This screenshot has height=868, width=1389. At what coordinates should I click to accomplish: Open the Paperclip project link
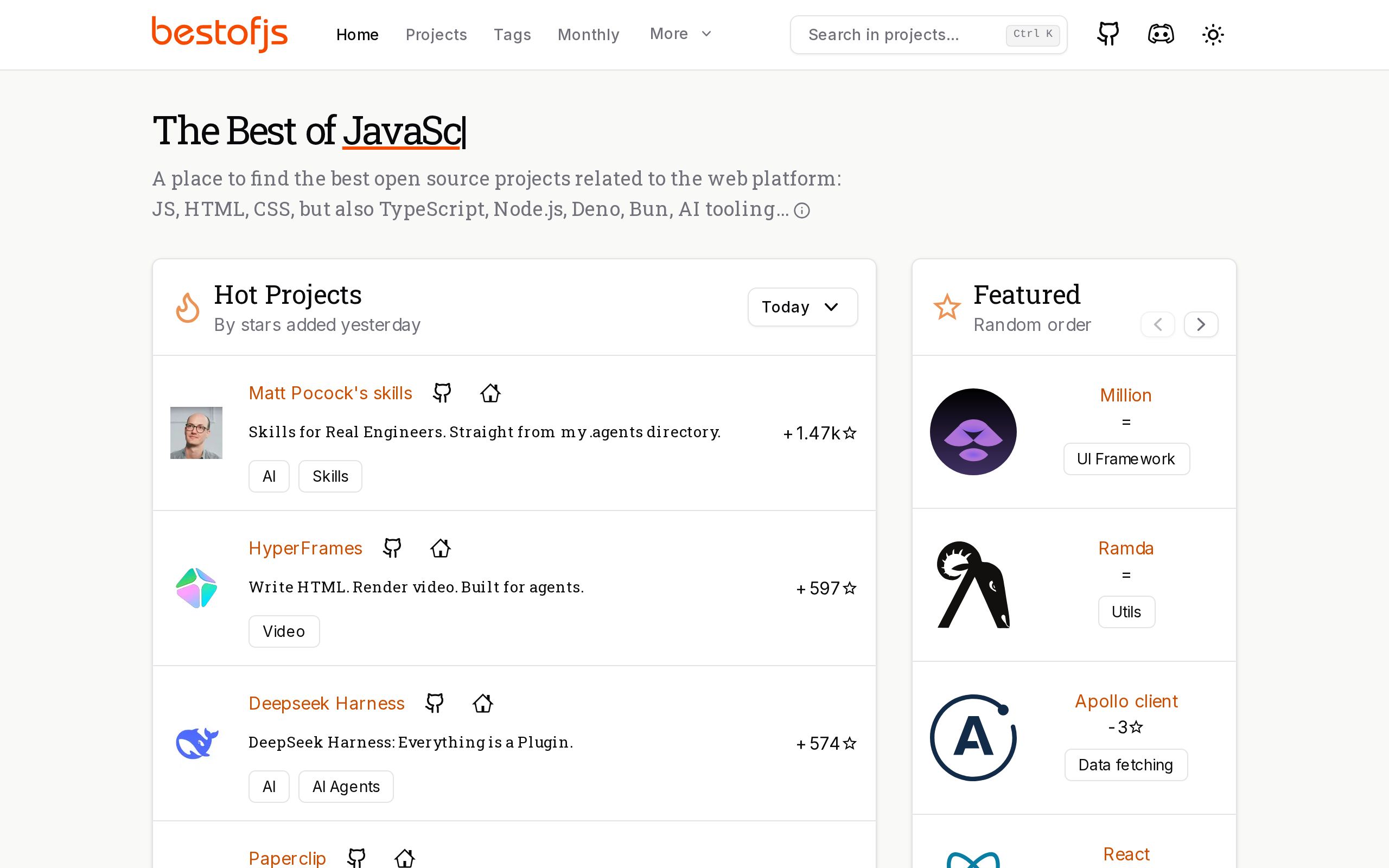tap(287, 858)
